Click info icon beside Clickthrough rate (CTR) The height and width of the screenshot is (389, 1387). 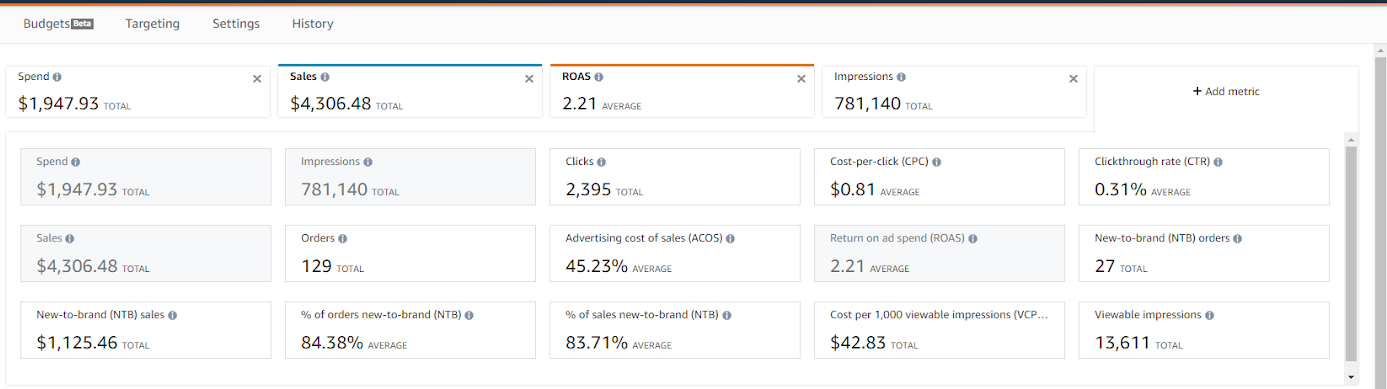pyautogui.click(x=1218, y=162)
